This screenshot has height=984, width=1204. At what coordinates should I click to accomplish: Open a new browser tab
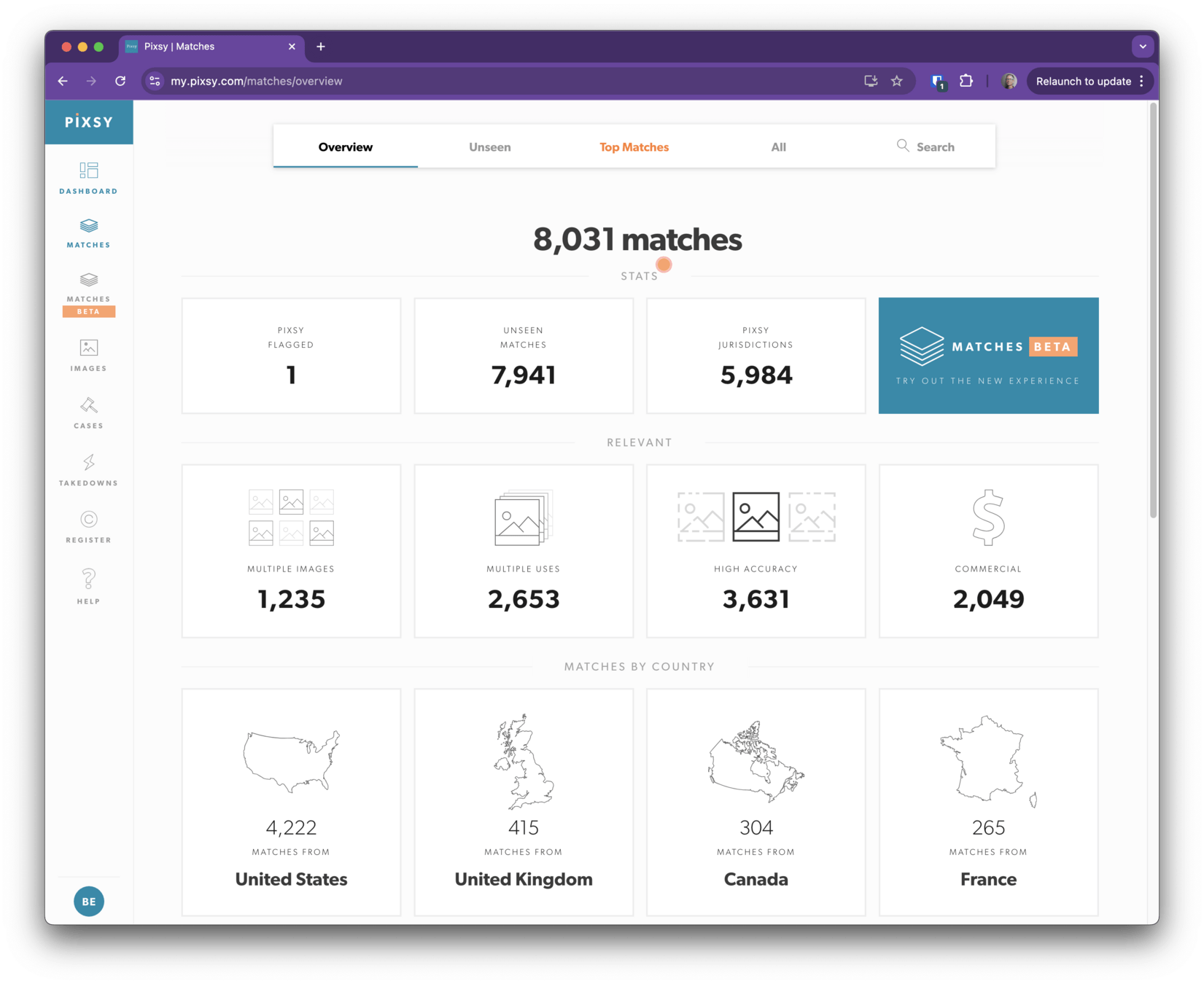pos(321,47)
